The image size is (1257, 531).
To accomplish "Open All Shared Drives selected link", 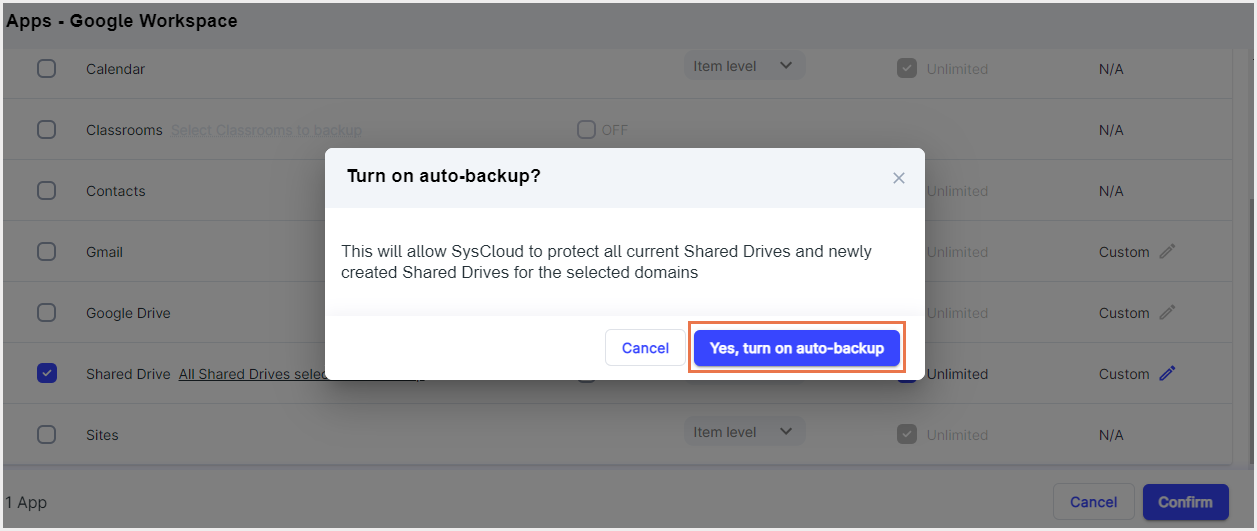I will [250, 374].
